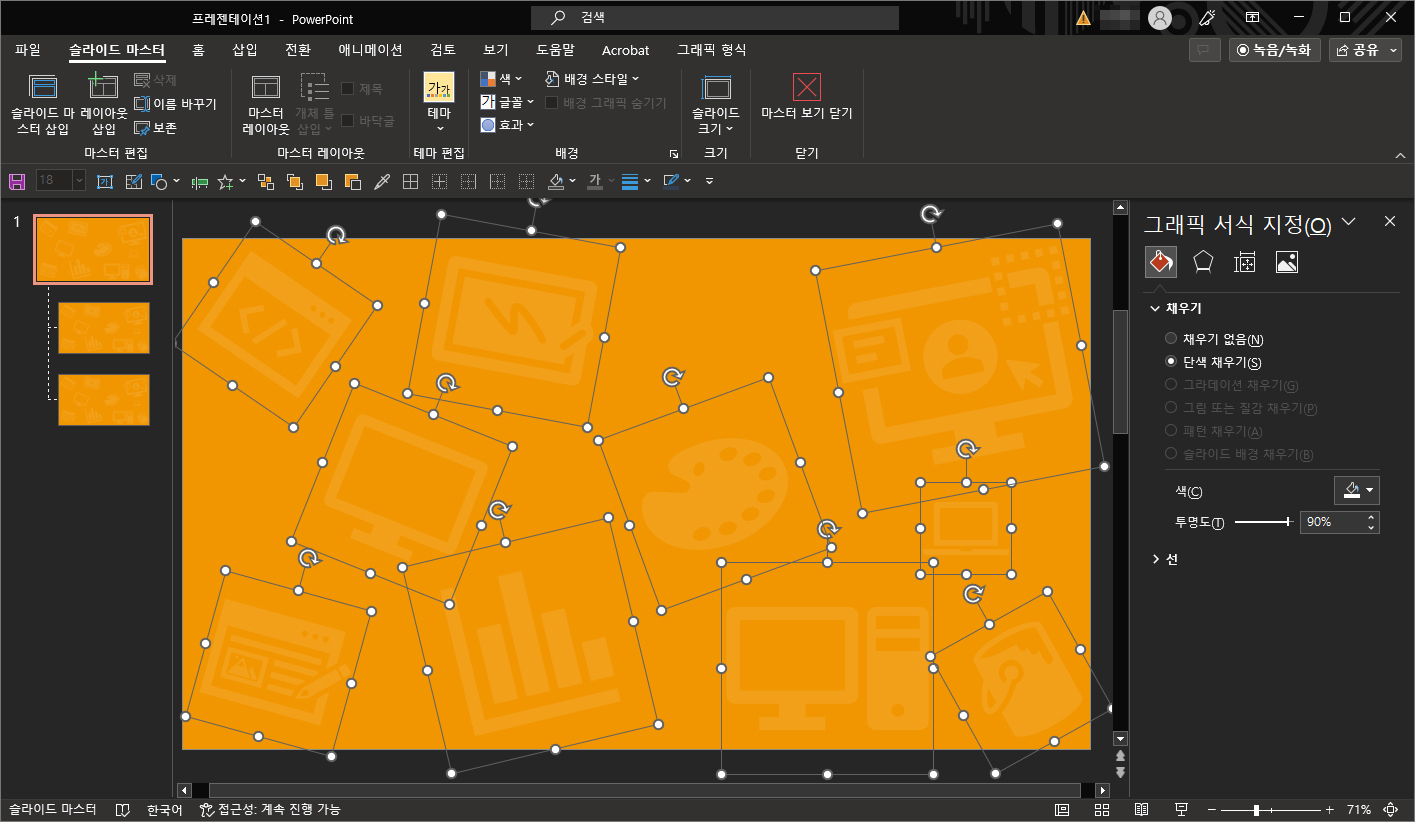
Task: Click the 71% zoom level
Action: (x=1359, y=809)
